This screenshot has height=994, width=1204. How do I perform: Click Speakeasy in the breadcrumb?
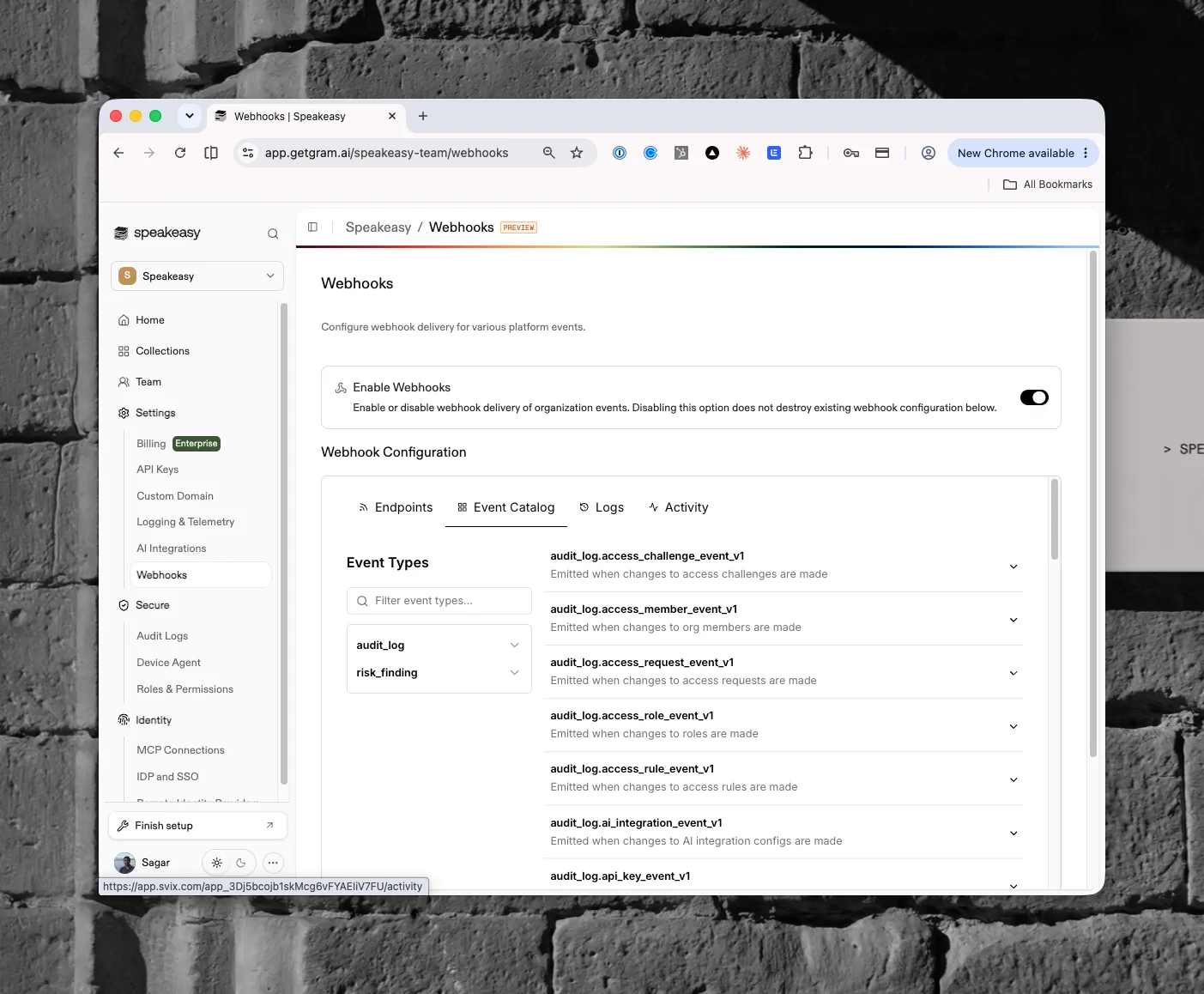378,227
